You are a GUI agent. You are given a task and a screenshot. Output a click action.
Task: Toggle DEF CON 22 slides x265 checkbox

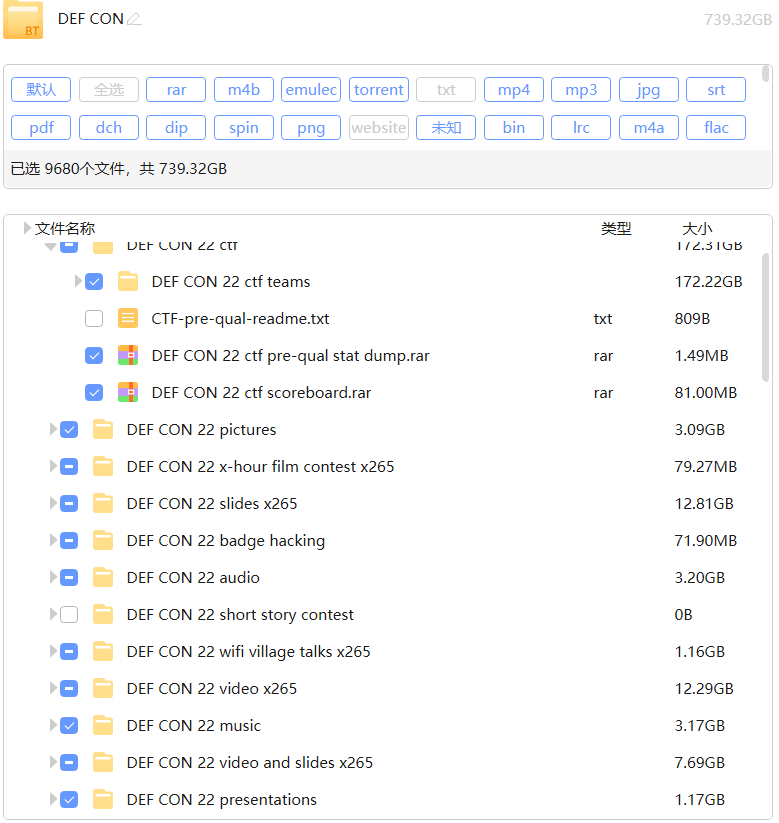click(69, 503)
